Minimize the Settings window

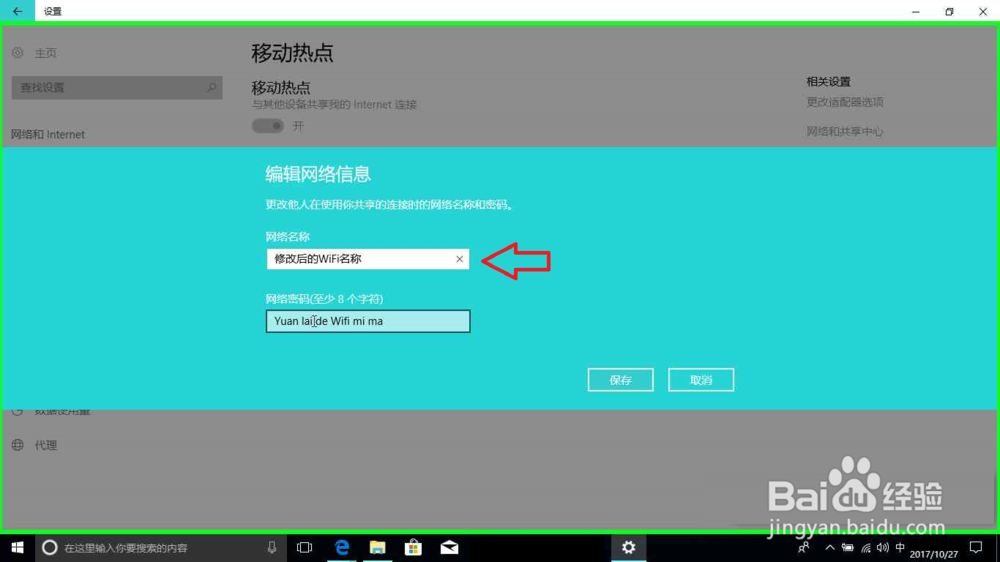(916, 11)
